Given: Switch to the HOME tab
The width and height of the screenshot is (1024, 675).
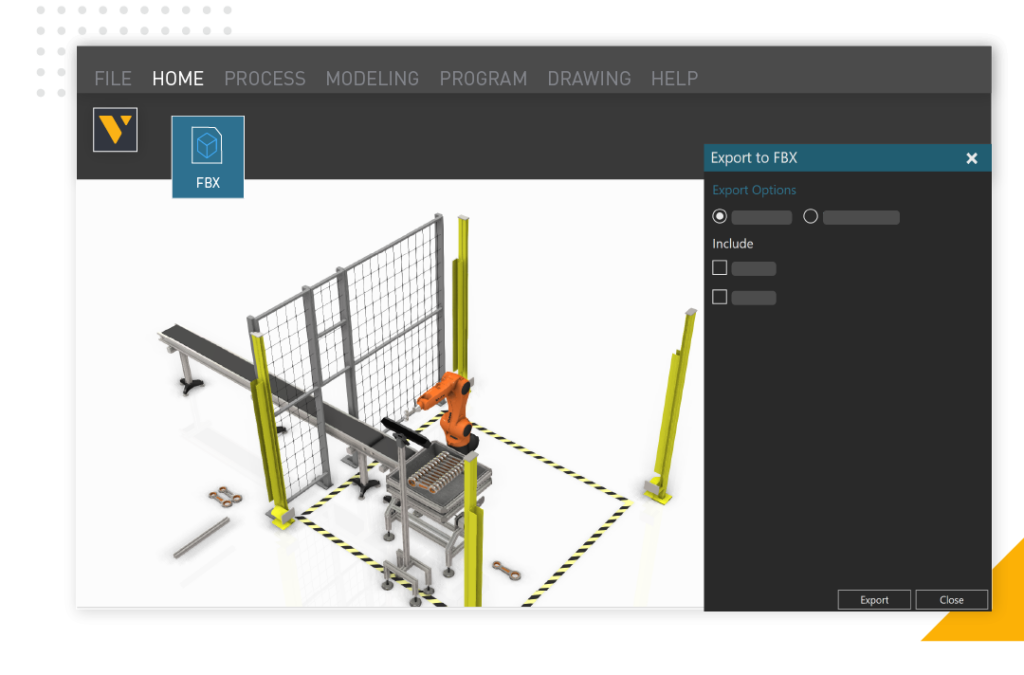Looking at the screenshot, I should [x=178, y=78].
